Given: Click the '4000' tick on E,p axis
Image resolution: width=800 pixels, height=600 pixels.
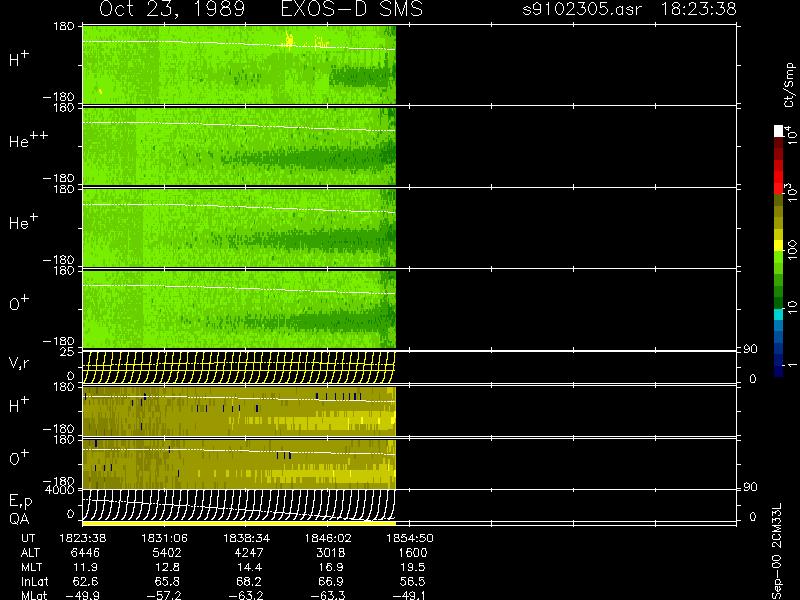Looking at the screenshot, I should coord(59,490).
